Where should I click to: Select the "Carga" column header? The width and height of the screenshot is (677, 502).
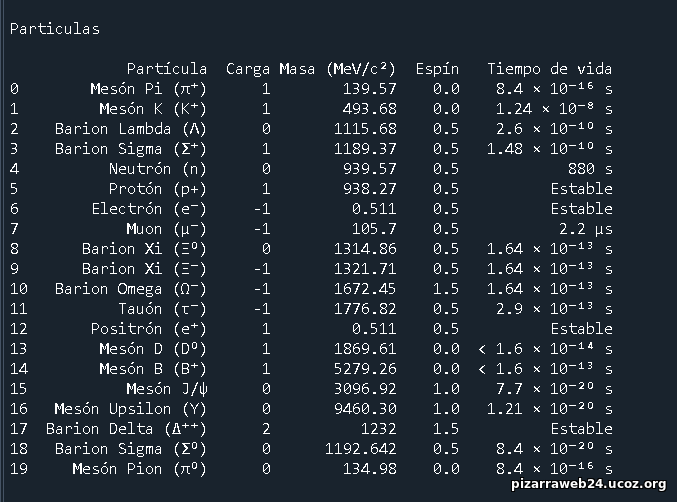coord(248,69)
